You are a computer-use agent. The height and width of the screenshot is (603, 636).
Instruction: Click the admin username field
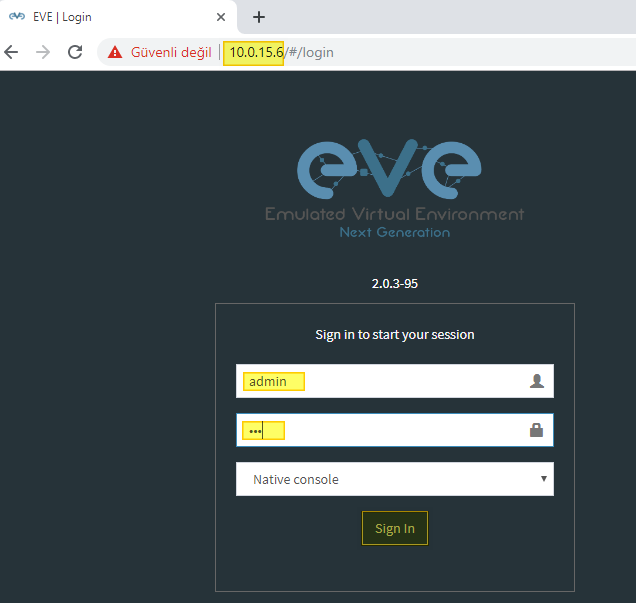[x=395, y=381]
